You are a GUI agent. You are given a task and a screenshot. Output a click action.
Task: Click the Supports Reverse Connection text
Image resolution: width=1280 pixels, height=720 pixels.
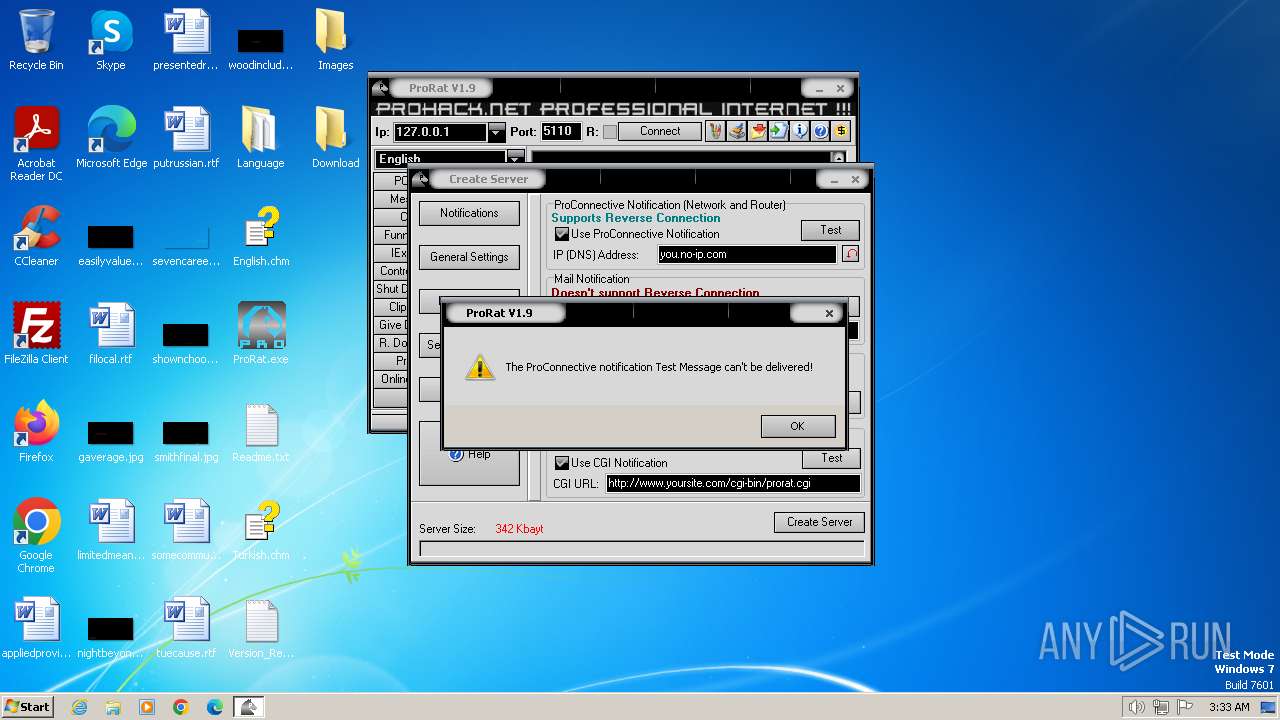point(636,218)
